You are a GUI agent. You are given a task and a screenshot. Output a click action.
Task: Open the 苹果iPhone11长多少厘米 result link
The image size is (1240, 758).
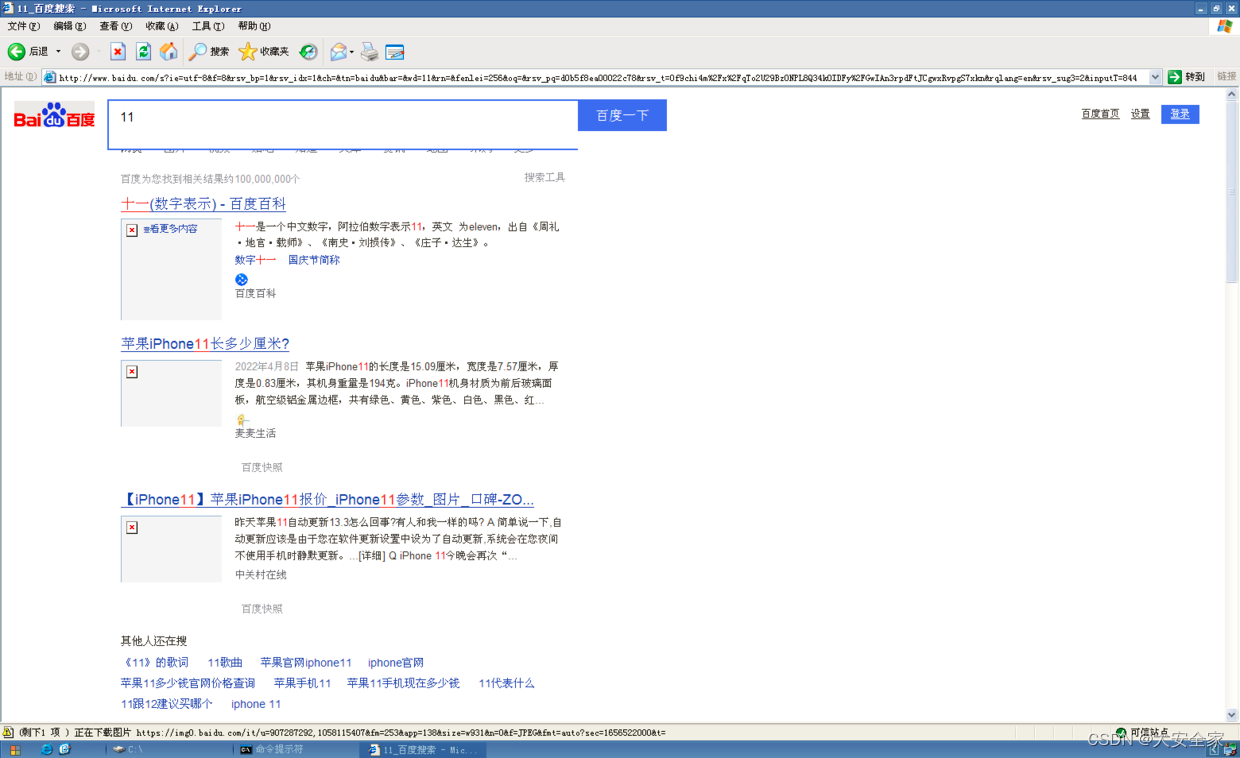[204, 343]
